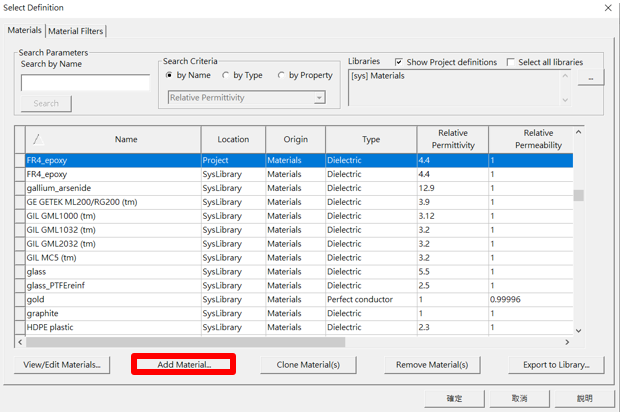Switch to the Material Filters tab
This screenshot has height=412, width=621.
[76, 31]
